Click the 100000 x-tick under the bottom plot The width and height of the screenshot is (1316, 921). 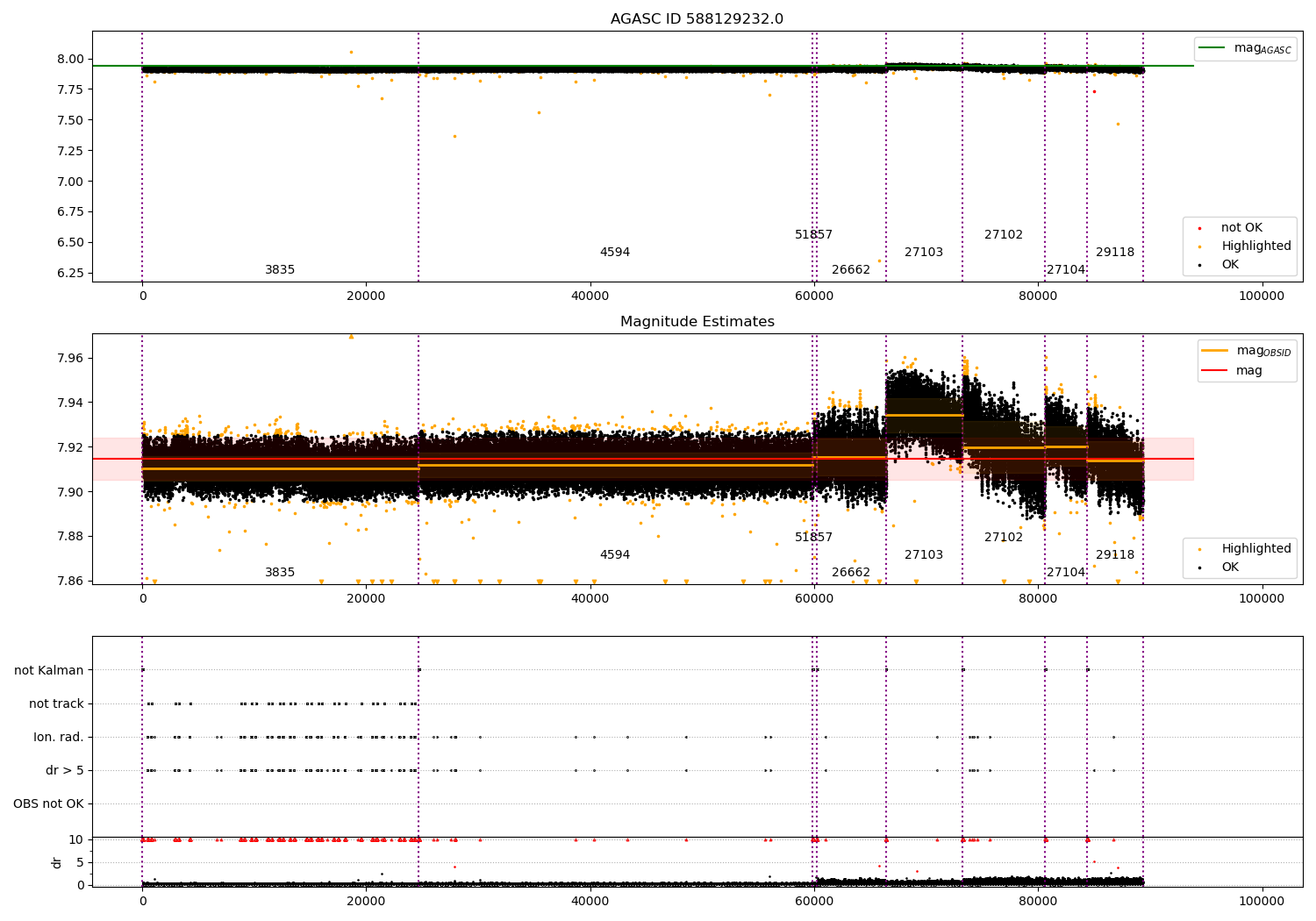pyautogui.click(x=1262, y=901)
